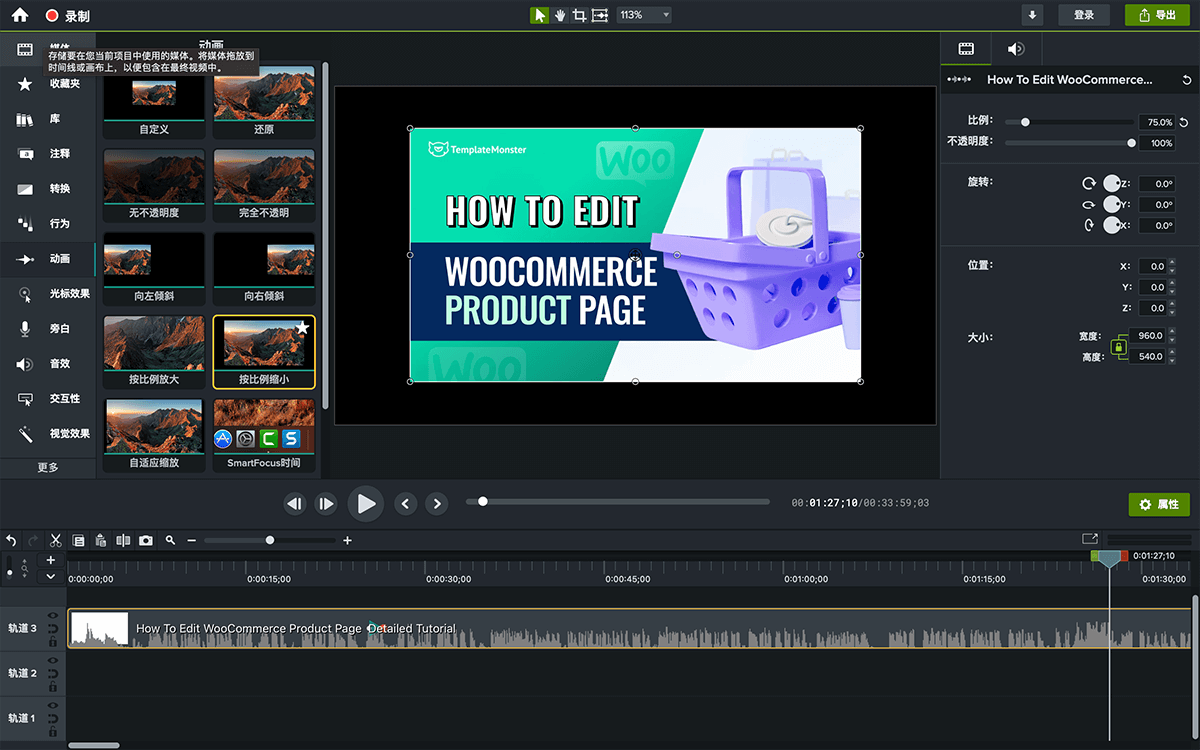
Task: Lock 轨道 2 with its padlock icon
Action: (x=52, y=686)
